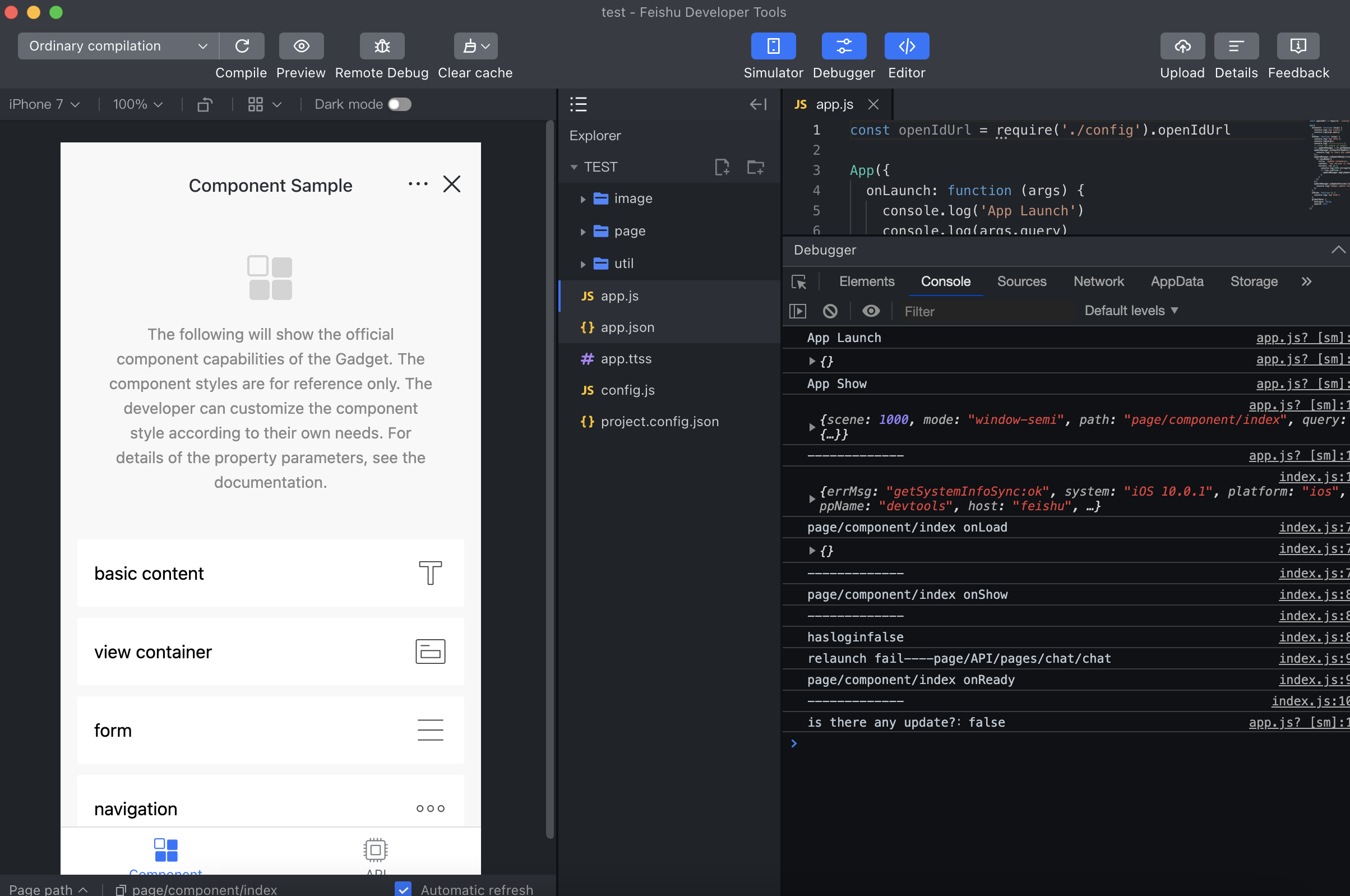This screenshot has width=1350, height=896.
Task: Open index.js link for hasloginfalse log
Action: pyautogui.click(x=1314, y=637)
